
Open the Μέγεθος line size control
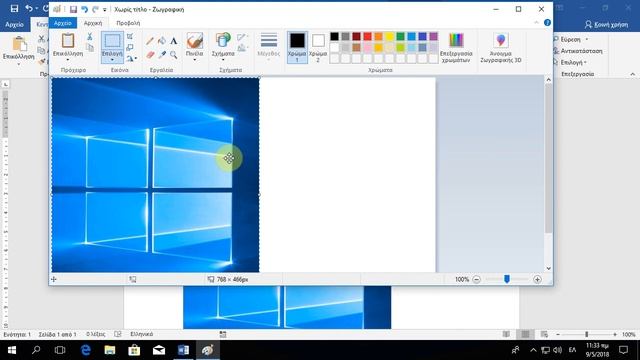(x=269, y=46)
